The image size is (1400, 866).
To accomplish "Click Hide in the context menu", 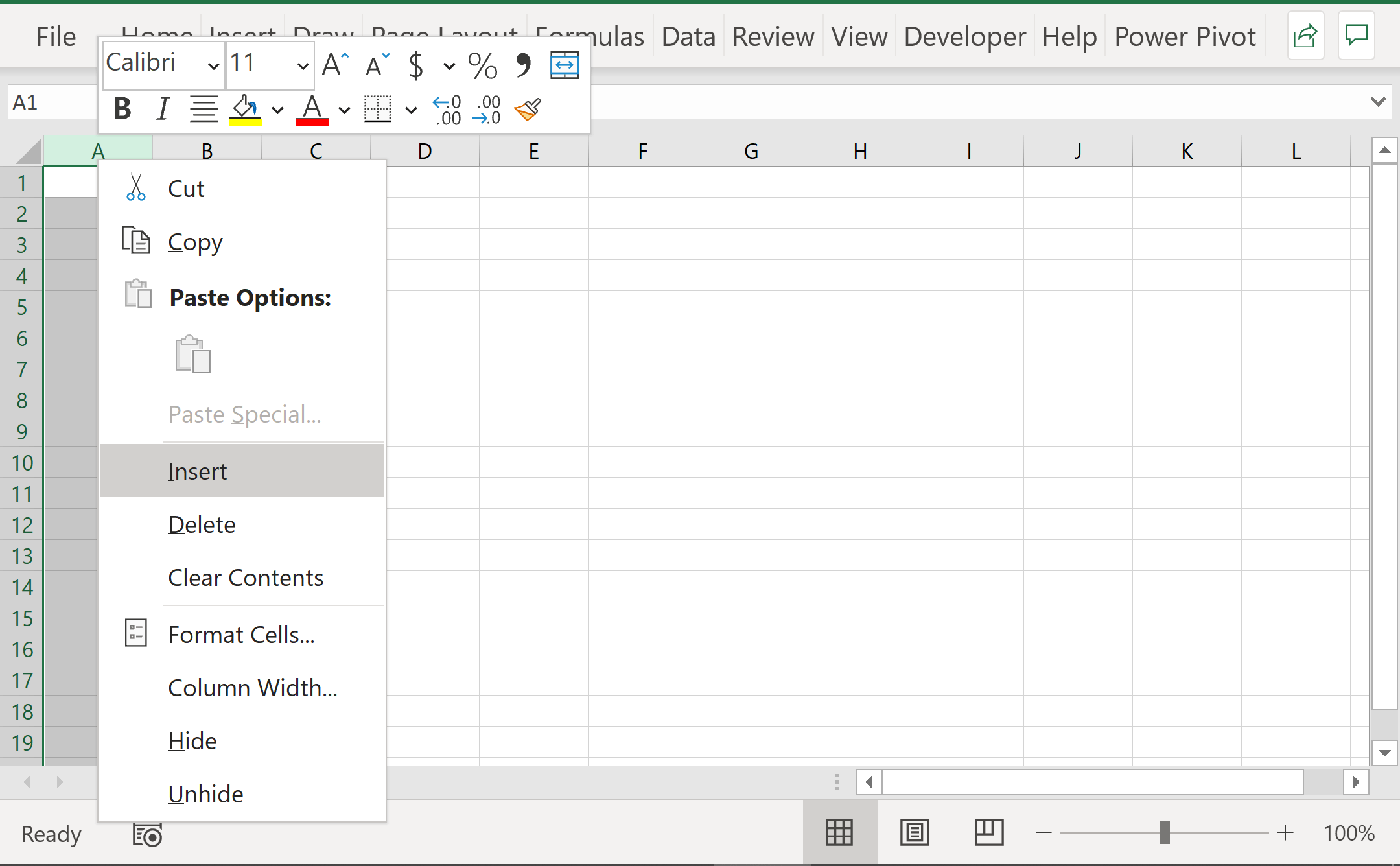I will pos(192,741).
